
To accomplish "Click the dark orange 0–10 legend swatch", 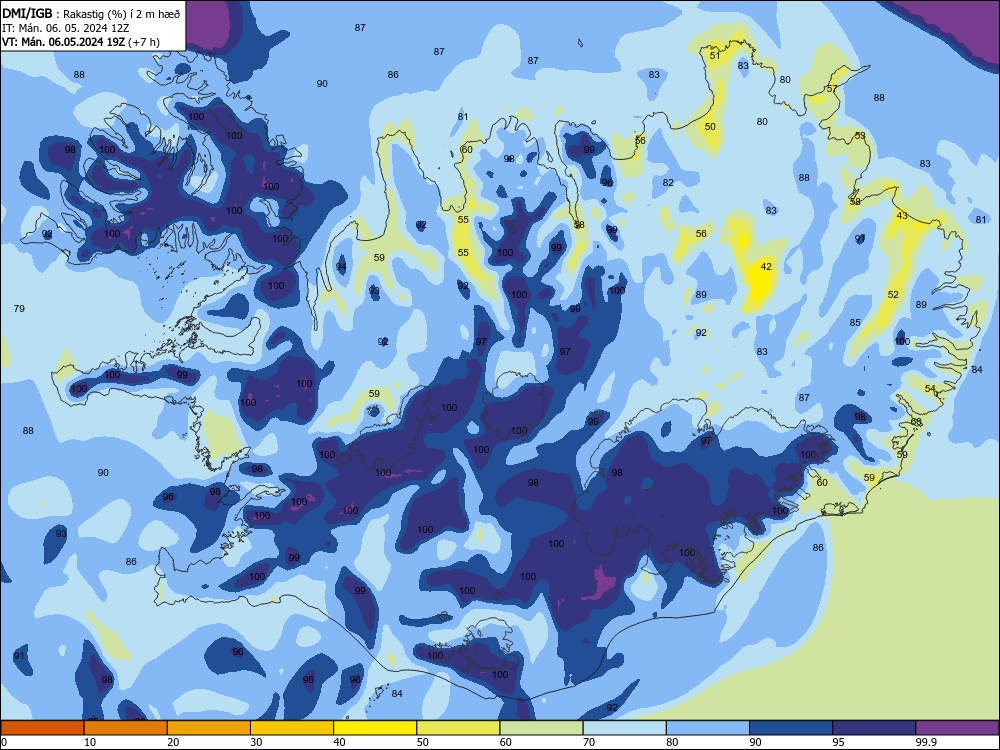I will tap(42, 728).
